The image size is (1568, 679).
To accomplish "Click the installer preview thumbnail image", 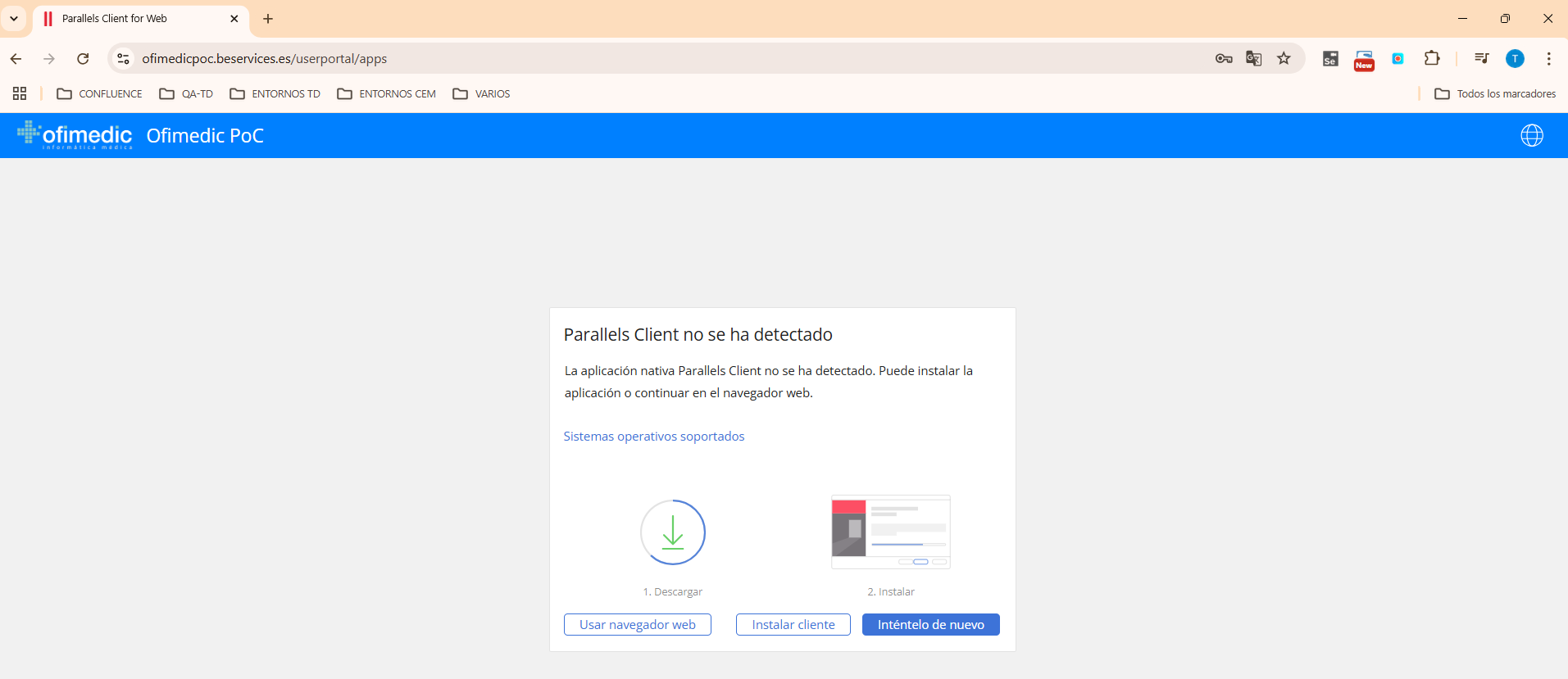I will click(x=890, y=532).
